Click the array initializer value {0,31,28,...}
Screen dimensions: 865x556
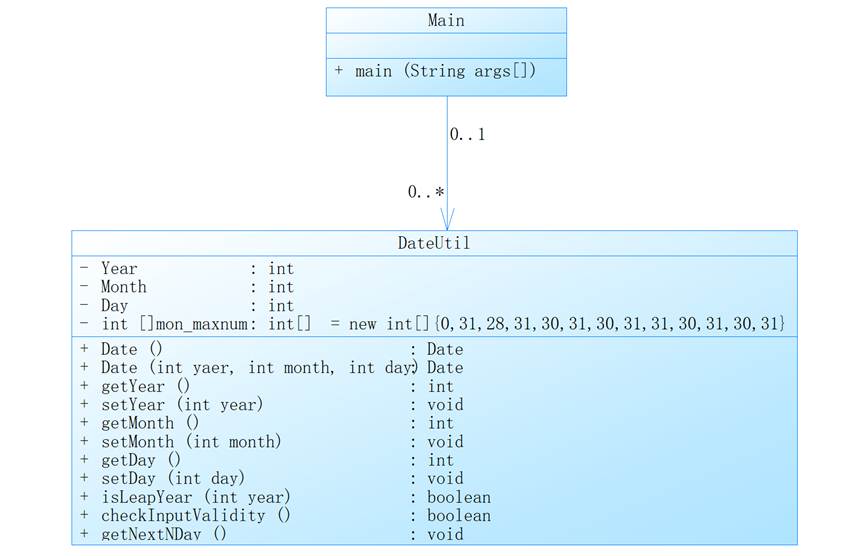coord(610,324)
